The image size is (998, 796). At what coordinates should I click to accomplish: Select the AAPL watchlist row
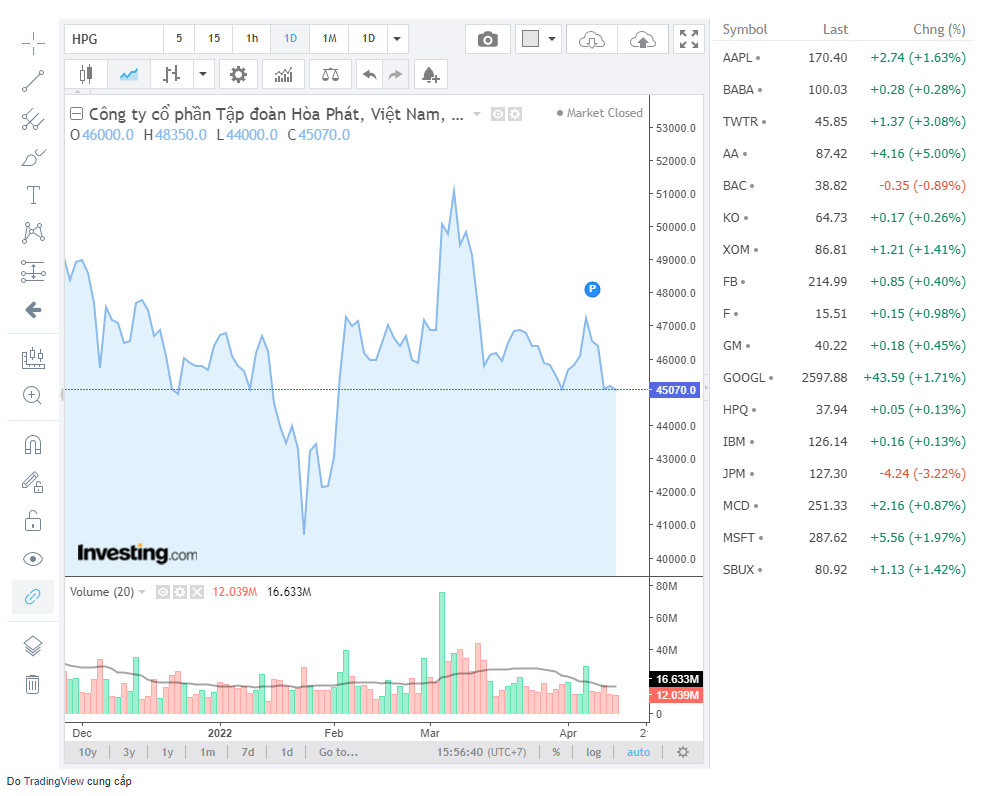click(x=843, y=57)
